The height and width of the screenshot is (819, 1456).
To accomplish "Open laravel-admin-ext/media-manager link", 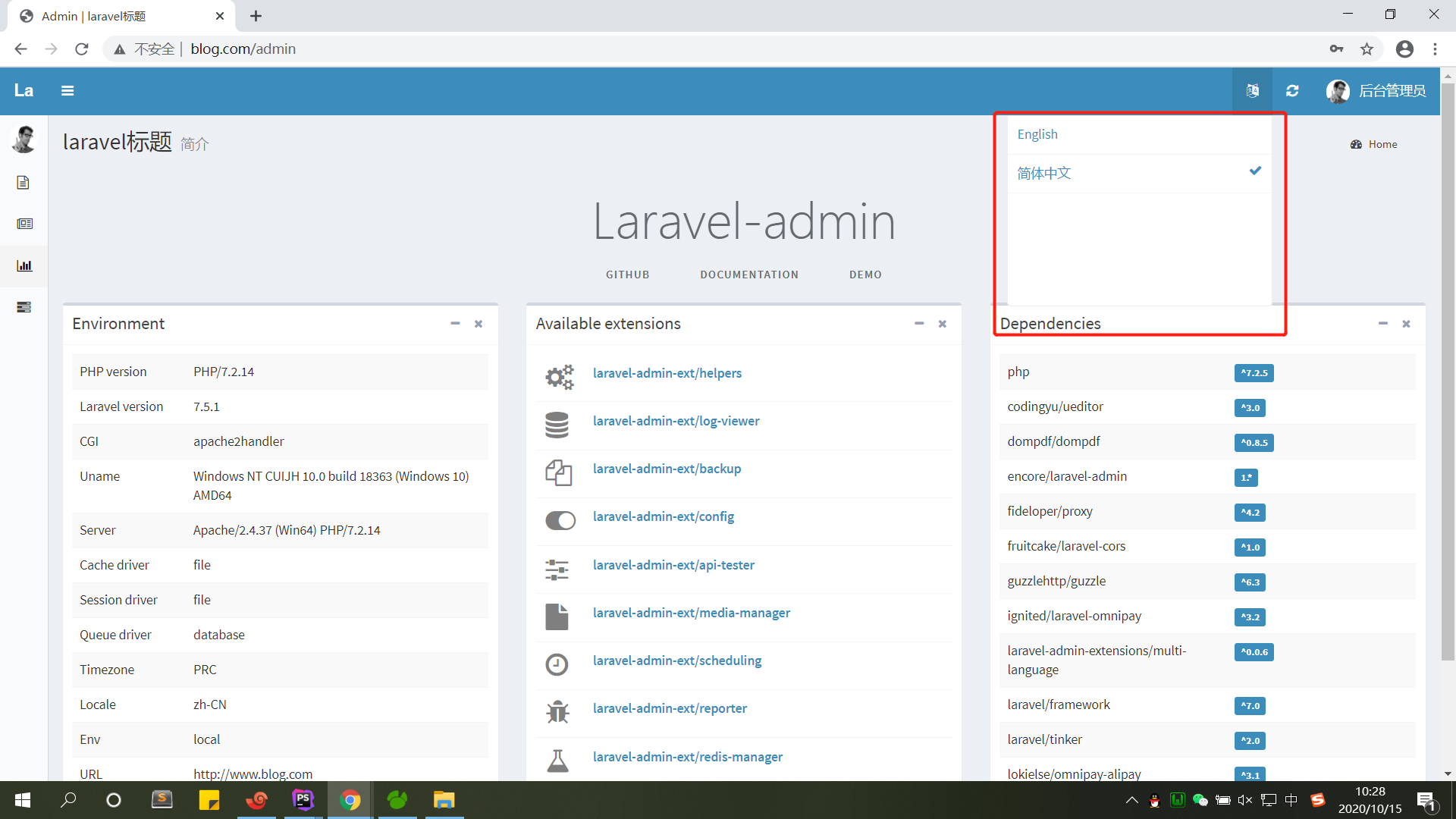I will click(x=692, y=613).
